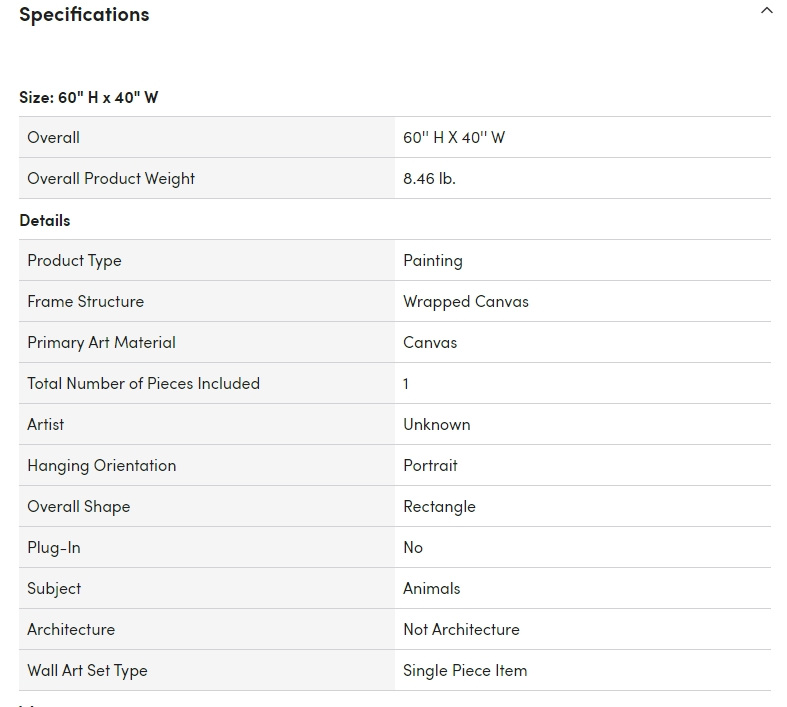Click the Total Number of Pieces Included label
The image size is (787, 707).
click(x=143, y=383)
